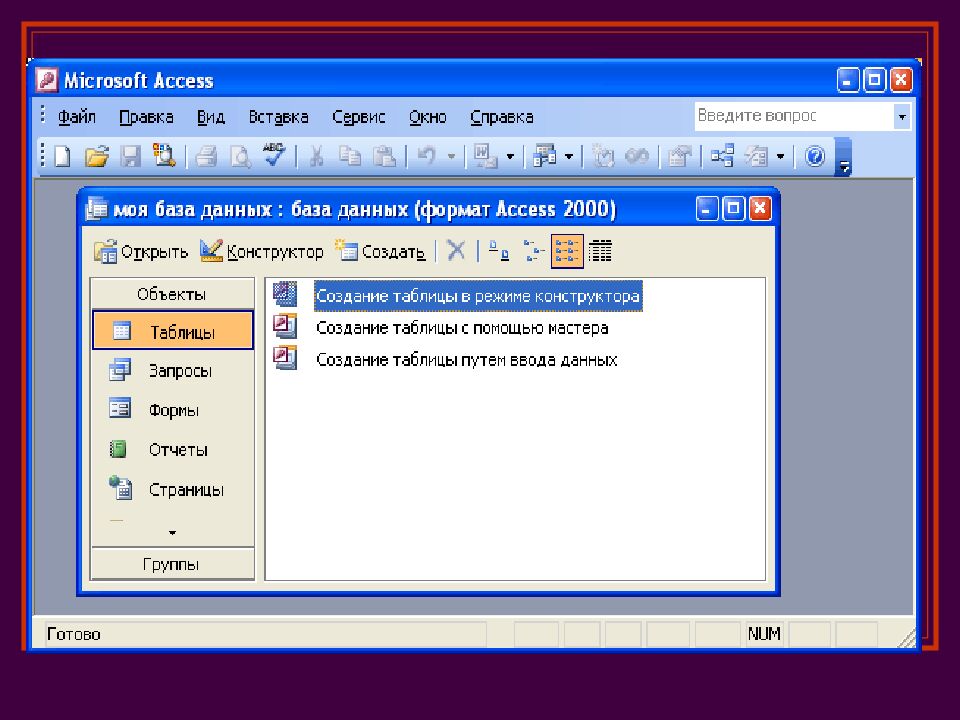Expand the Введите вопрос dropdown arrow
The width and height of the screenshot is (960, 720).
click(x=901, y=117)
